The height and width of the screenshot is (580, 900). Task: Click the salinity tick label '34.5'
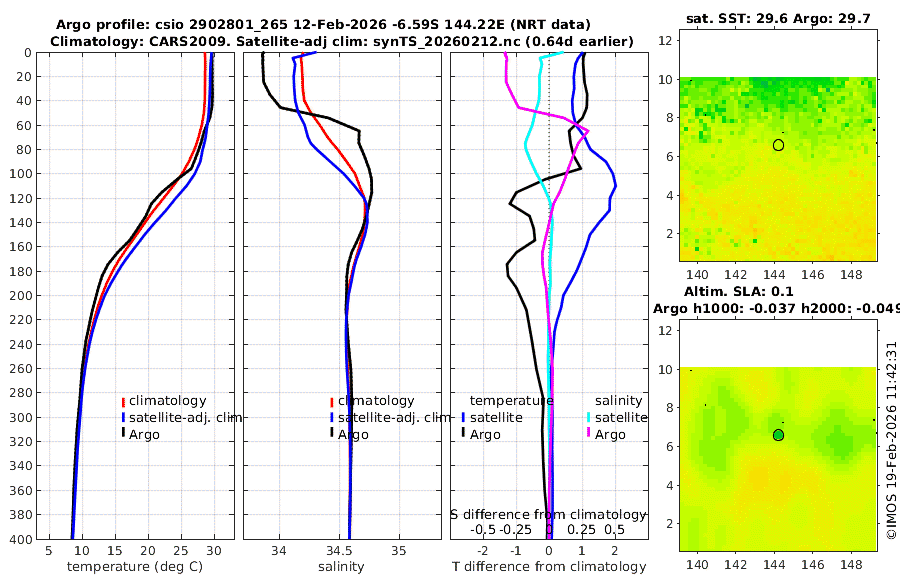[339, 551]
